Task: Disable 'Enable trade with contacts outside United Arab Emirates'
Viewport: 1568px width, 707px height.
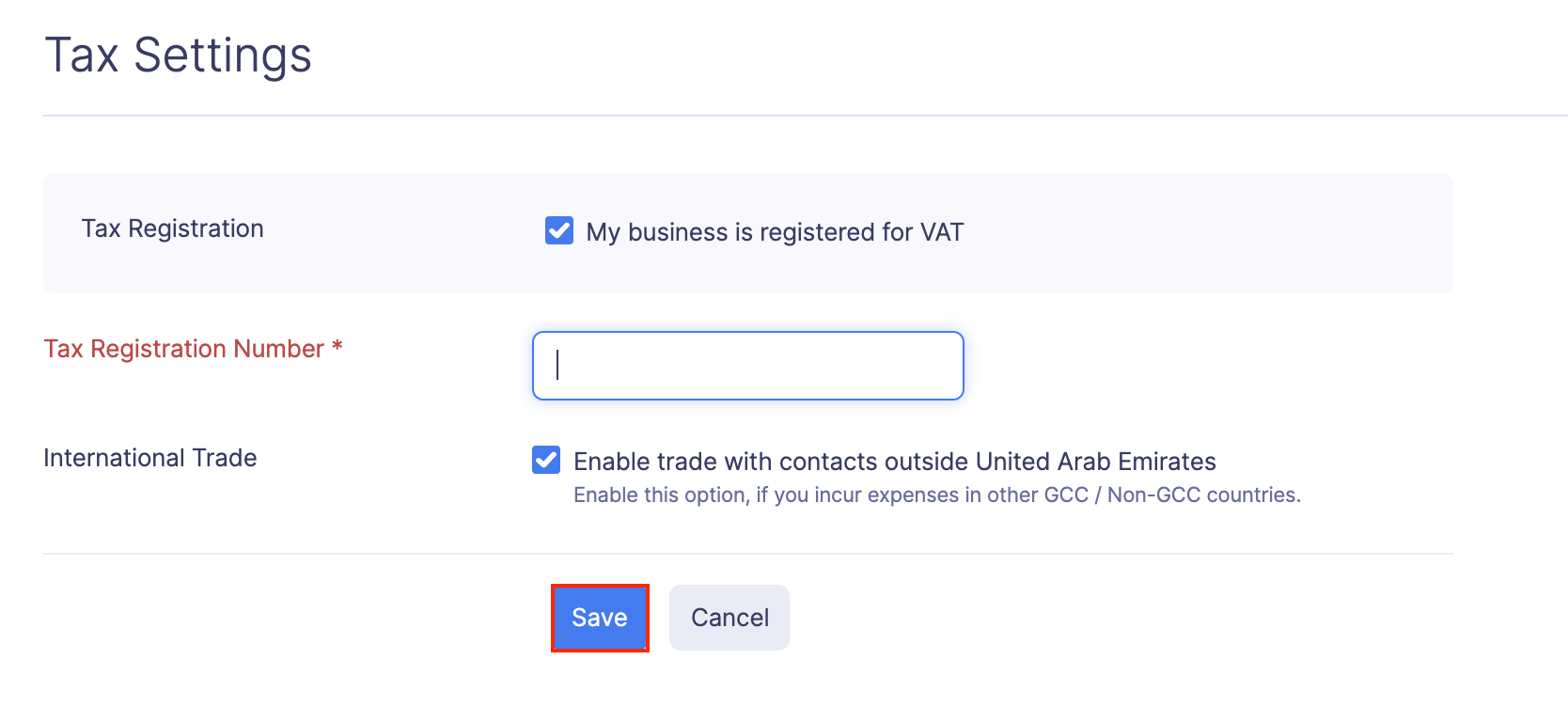Action: (548, 461)
